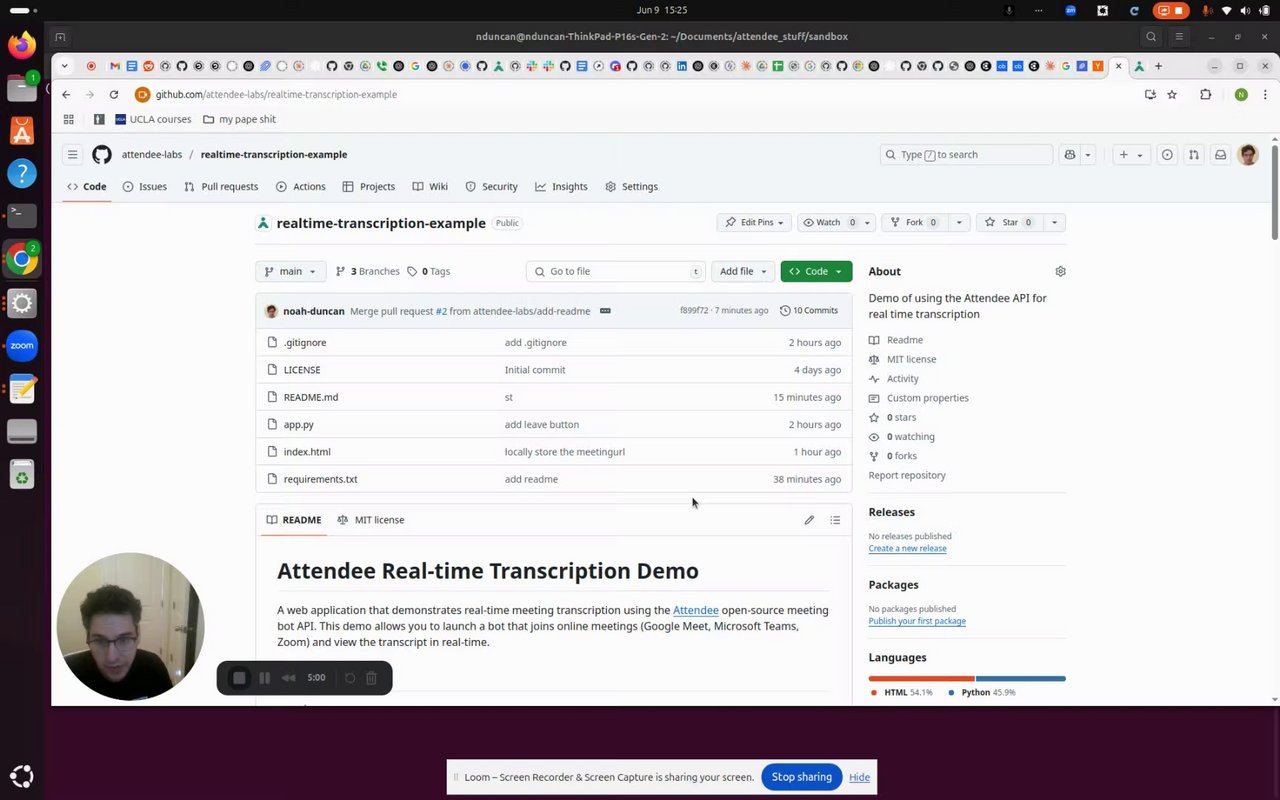1280x800 pixels.
Task: Open the user profile avatar menu
Action: pyautogui.click(x=1248, y=155)
